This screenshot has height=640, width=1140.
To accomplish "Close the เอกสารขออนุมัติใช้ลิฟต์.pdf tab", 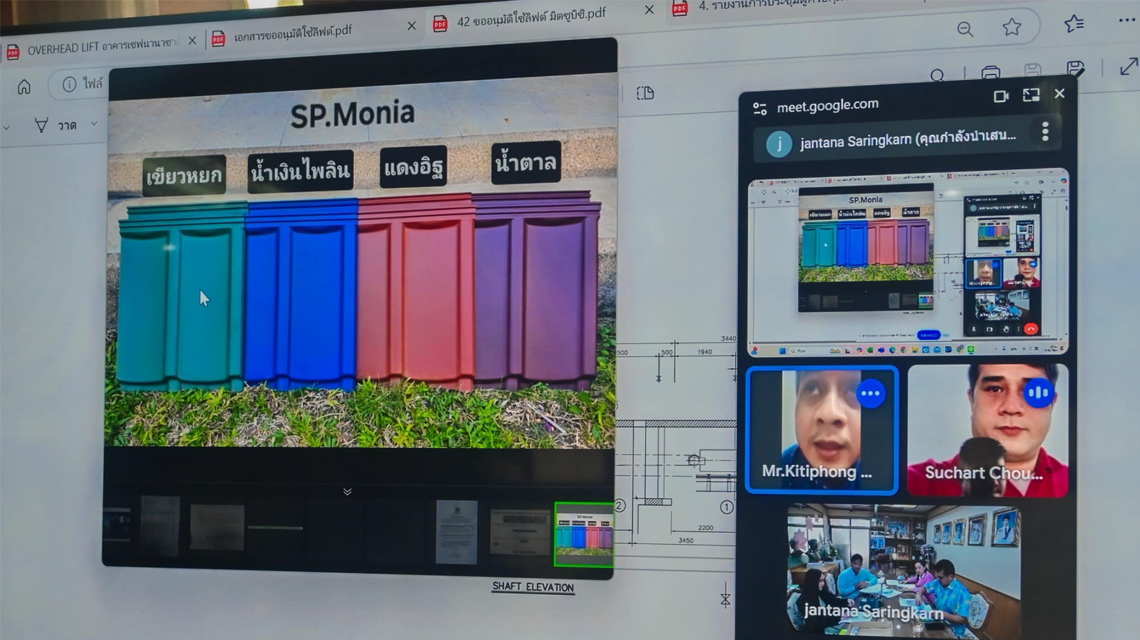I will [x=412, y=25].
